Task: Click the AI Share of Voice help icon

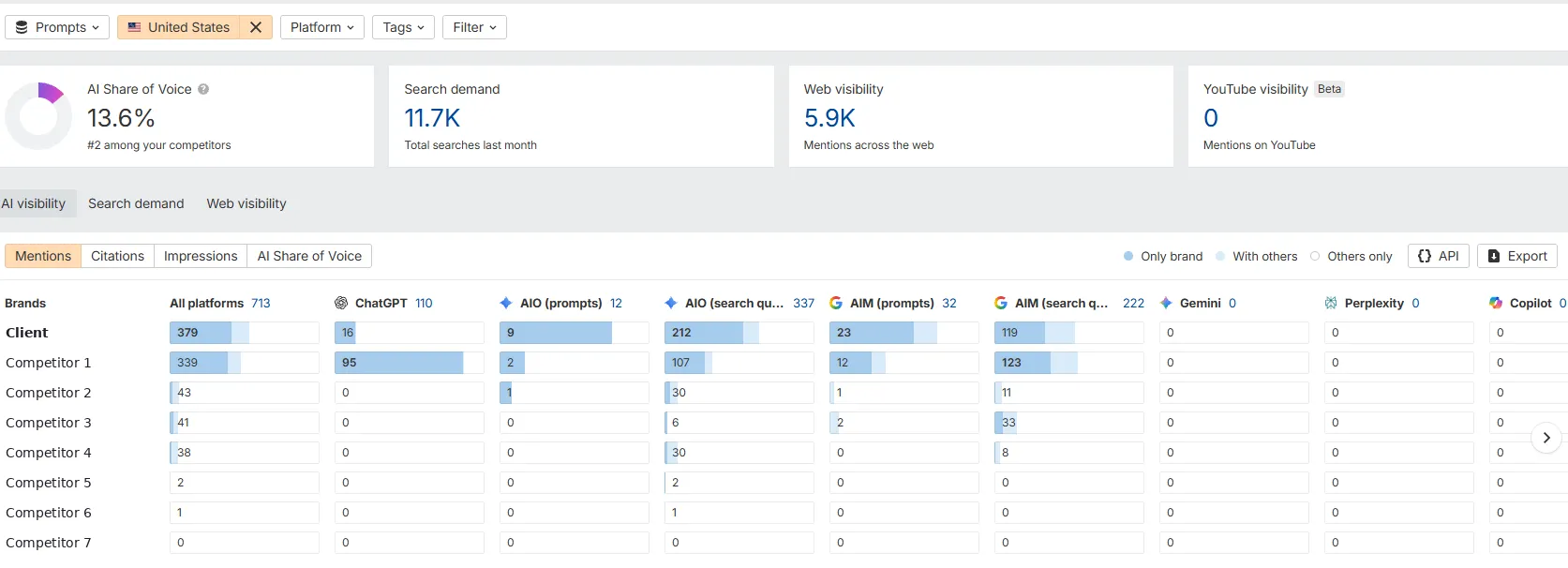Action: [203, 89]
